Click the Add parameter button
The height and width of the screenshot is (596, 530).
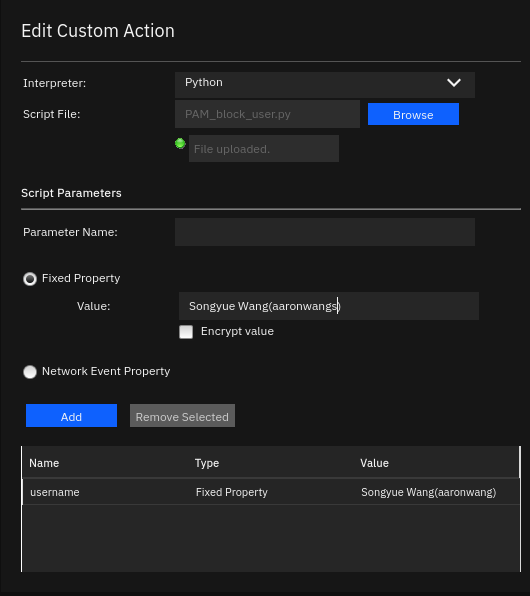pos(71,415)
